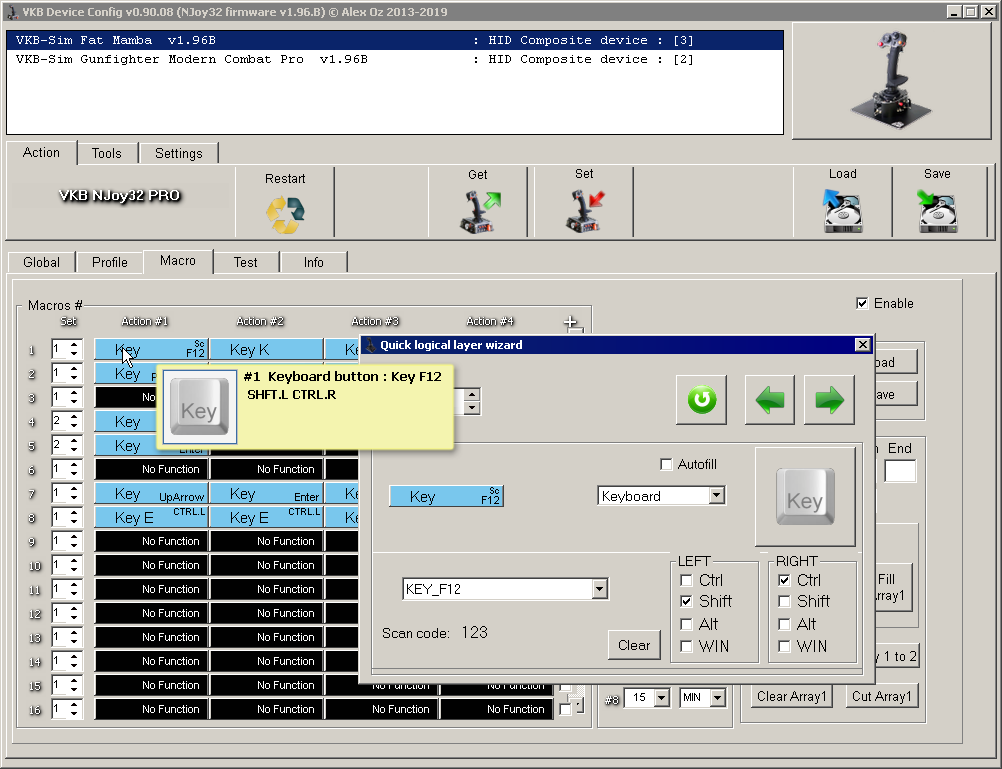This screenshot has height=769, width=1002.
Task: Click the Clear button in wizard
Action: pos(633,645)
